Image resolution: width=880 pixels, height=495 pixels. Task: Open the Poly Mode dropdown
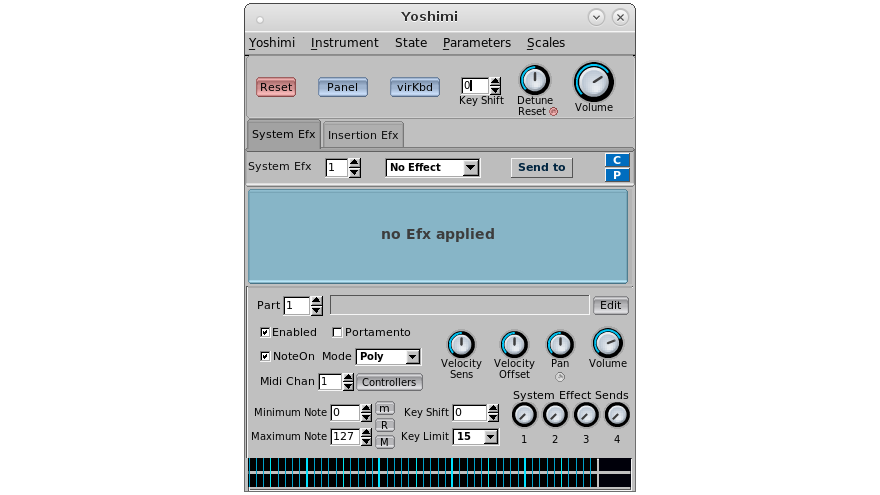[388, 356]
